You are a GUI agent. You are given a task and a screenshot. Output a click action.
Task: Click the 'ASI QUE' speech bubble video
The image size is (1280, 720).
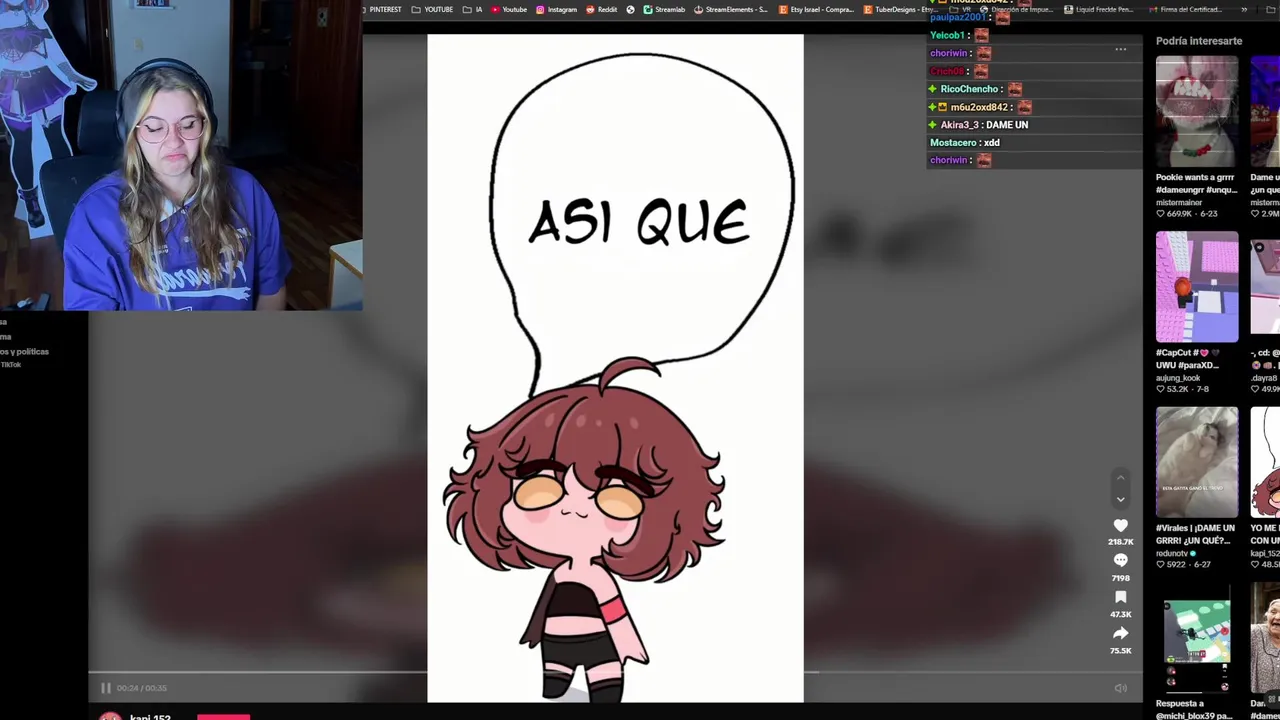[x=615, y=368]
